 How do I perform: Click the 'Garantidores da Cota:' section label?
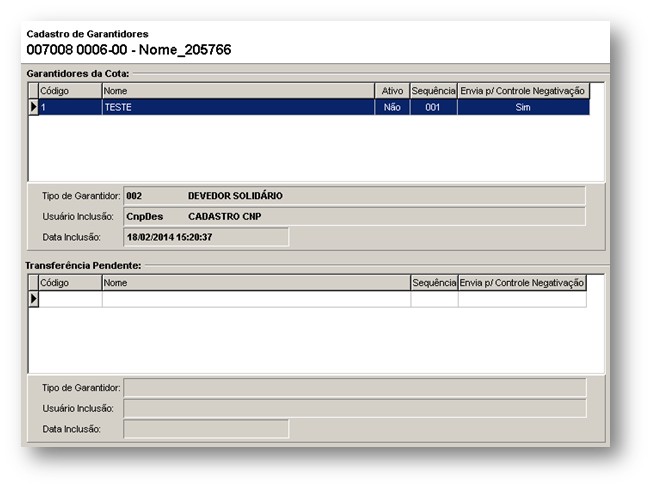click(x=78, y=74)
